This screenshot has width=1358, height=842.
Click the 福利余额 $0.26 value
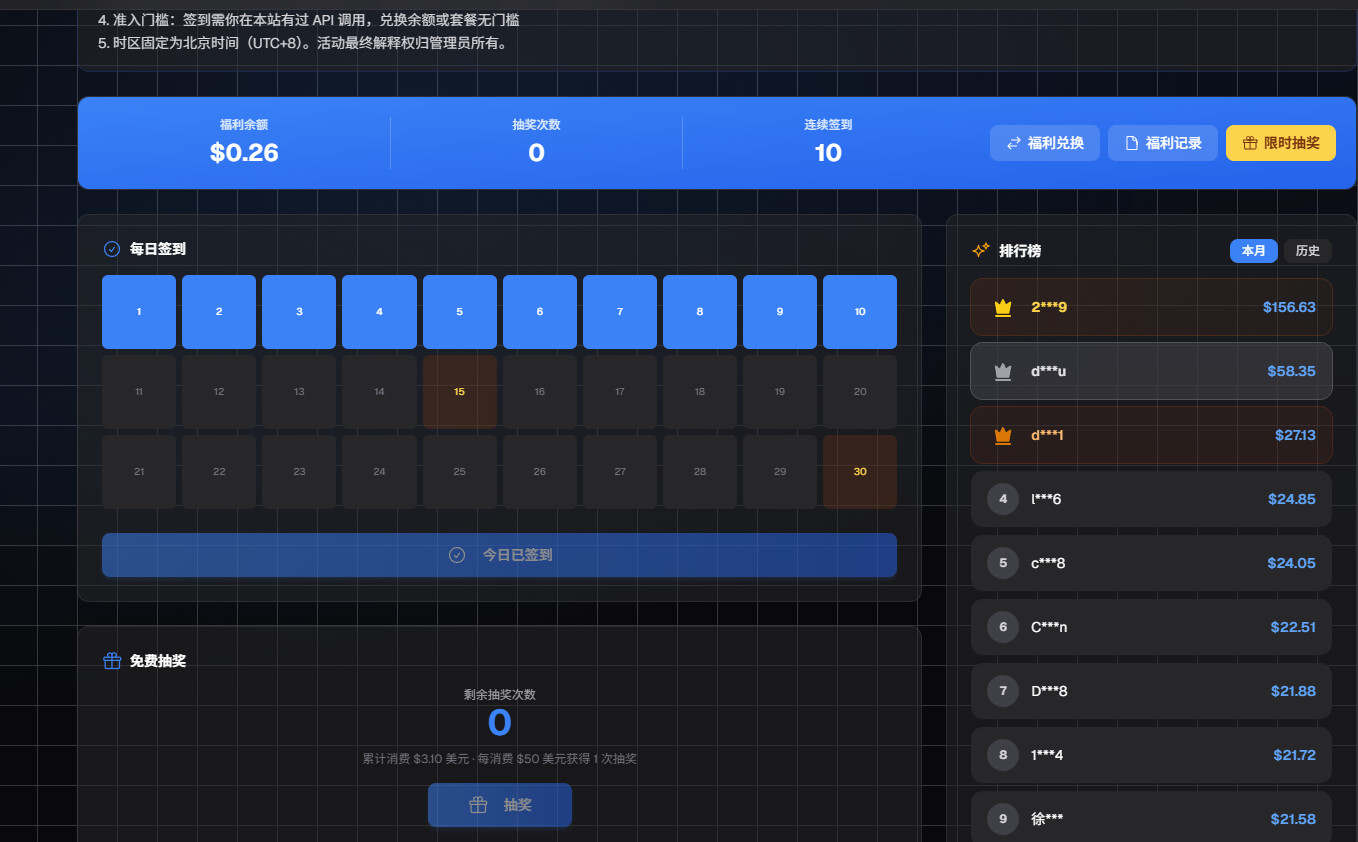click(244, 153)
